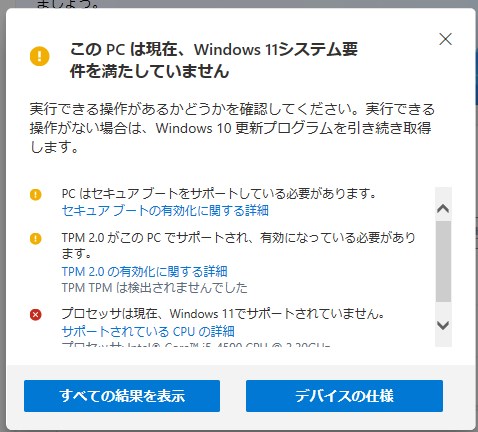Click the yellow warning icon next to セキュア ブート message
Viewport: 478px width, 432px height.
tap(36, 194)
